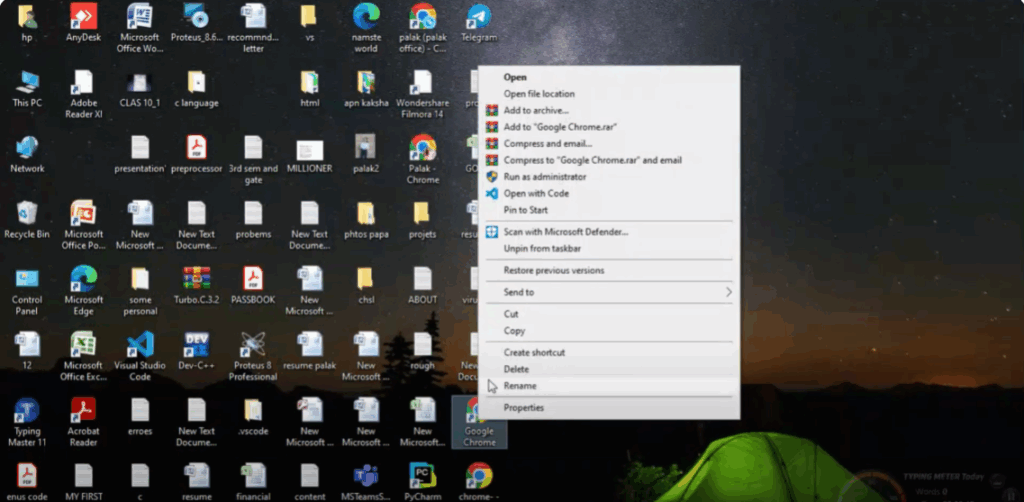This screenshot has height=502, width=1024.
Task: Choose Rename in the context menu
Action: click(x=520, y=386)
